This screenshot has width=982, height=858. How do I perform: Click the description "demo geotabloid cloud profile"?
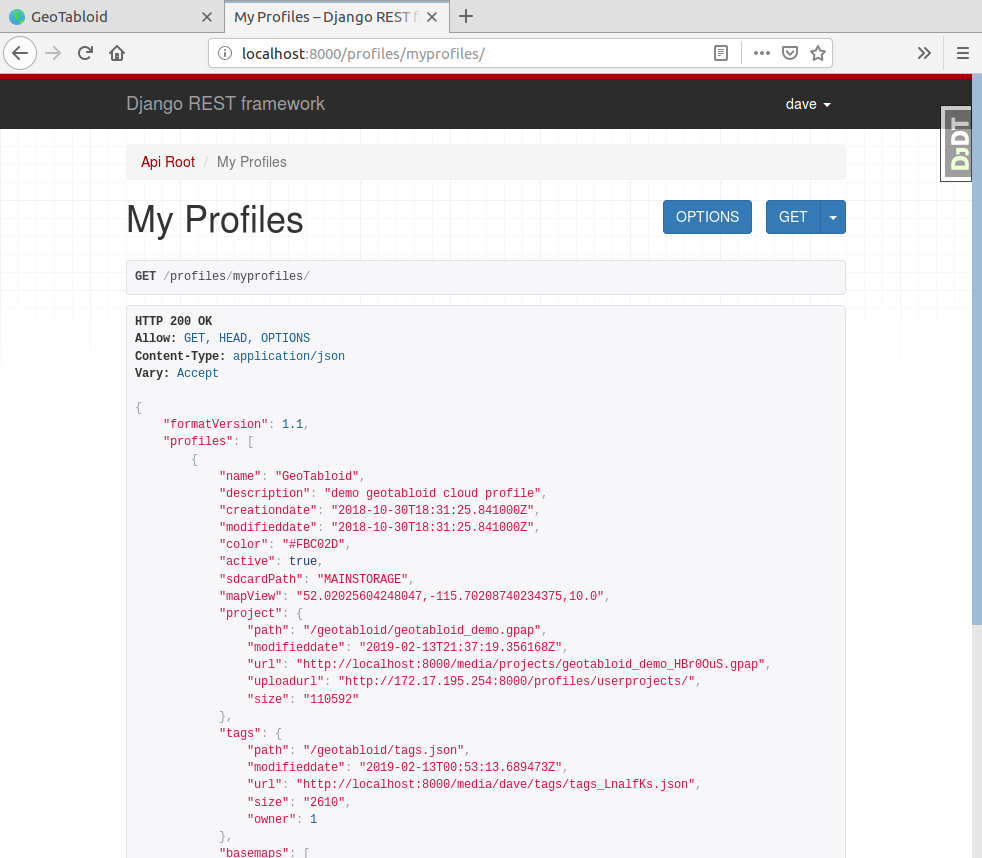tap(432, 494)
